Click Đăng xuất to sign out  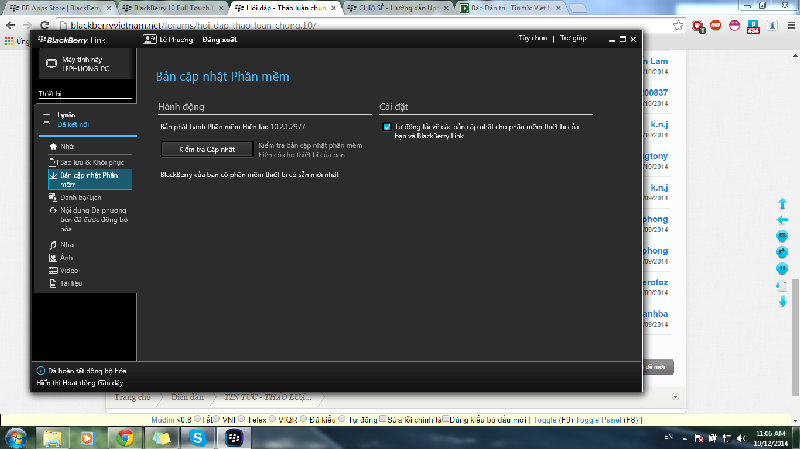point(219,39)
